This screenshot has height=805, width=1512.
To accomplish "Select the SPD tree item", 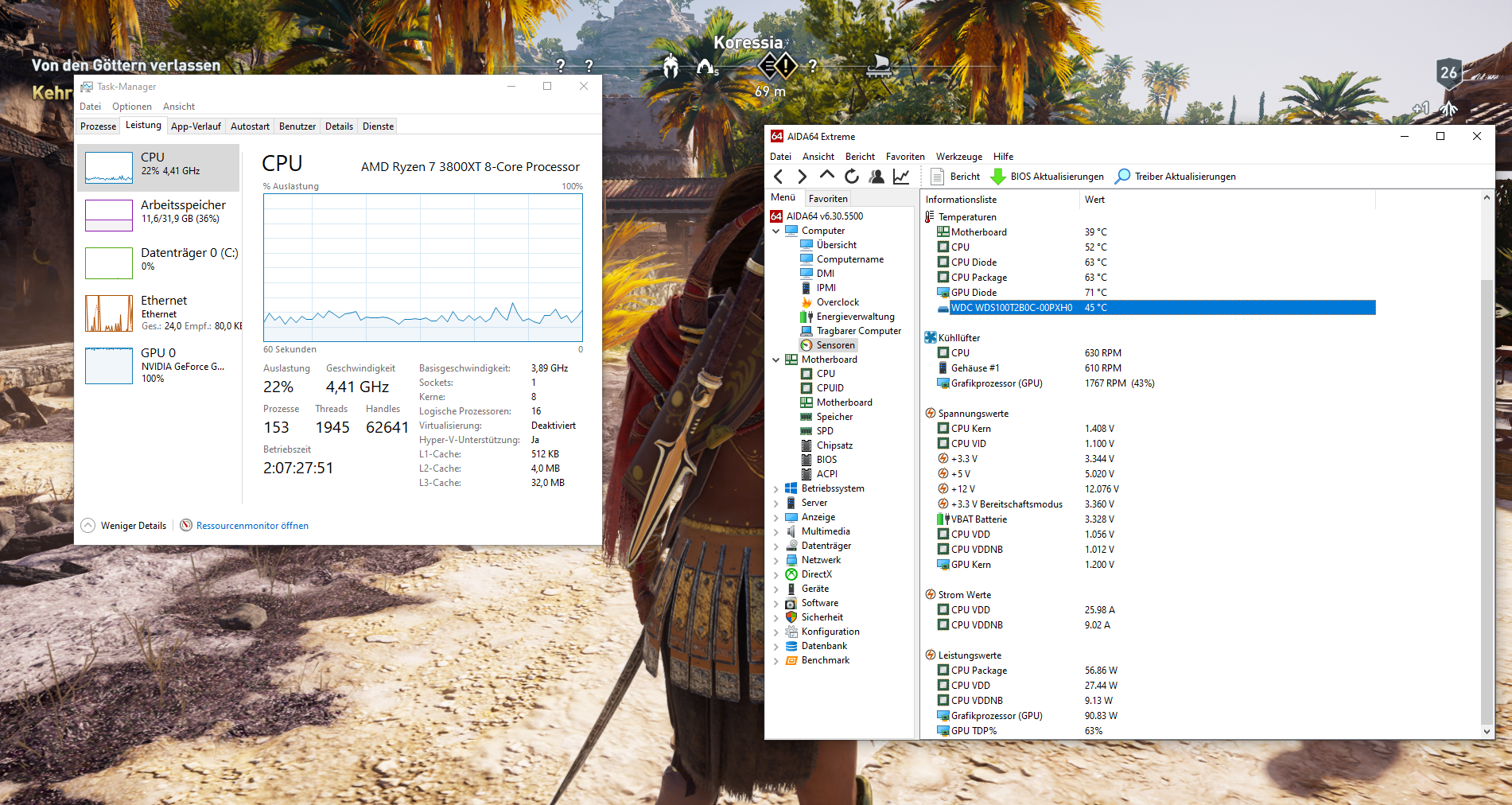I will click(817, 431).
